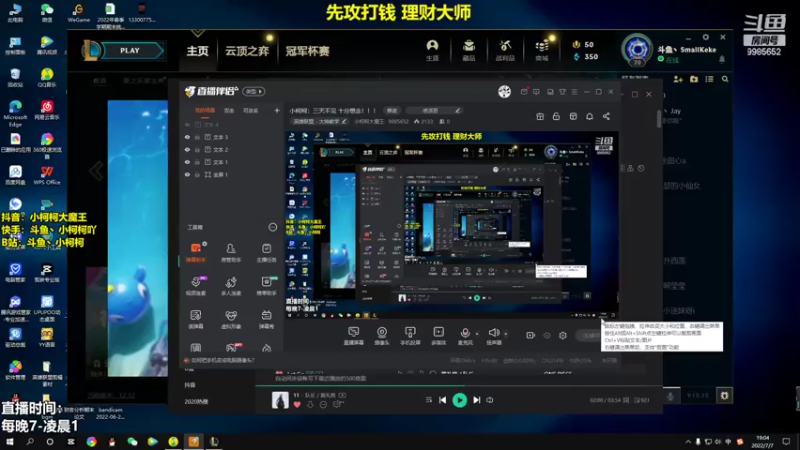Select the middle scene tab in source panel
800x450 pixels.
click(229, 110)
